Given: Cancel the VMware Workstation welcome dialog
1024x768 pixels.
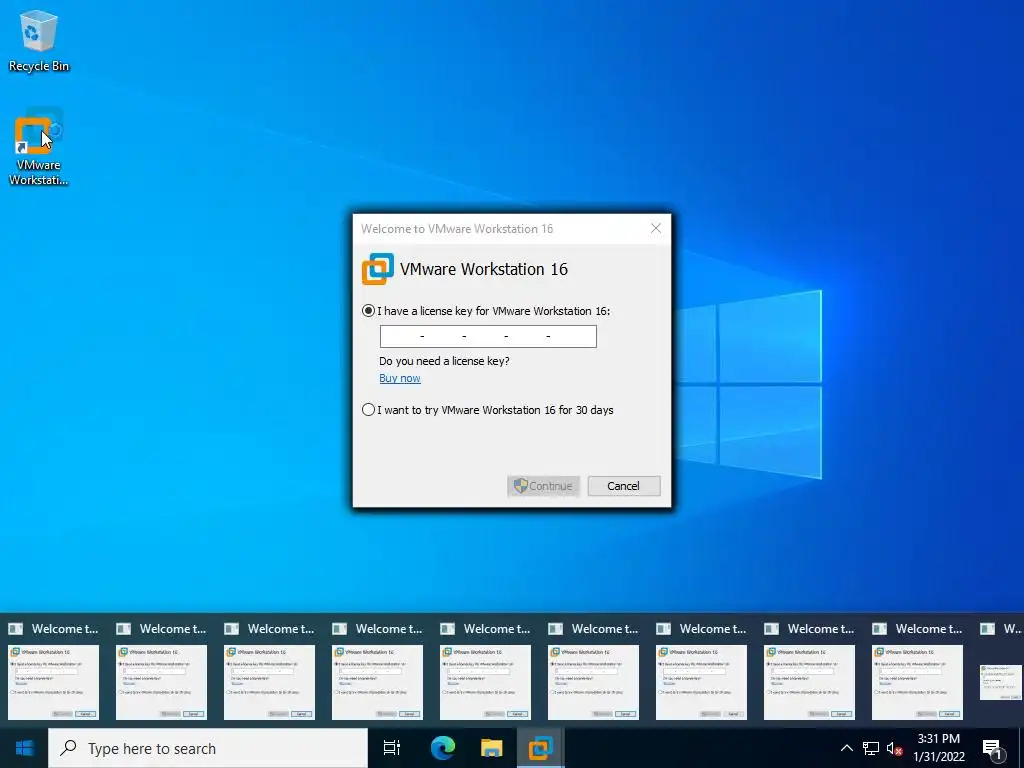Looking at the screenshot, I should point(624,486).
